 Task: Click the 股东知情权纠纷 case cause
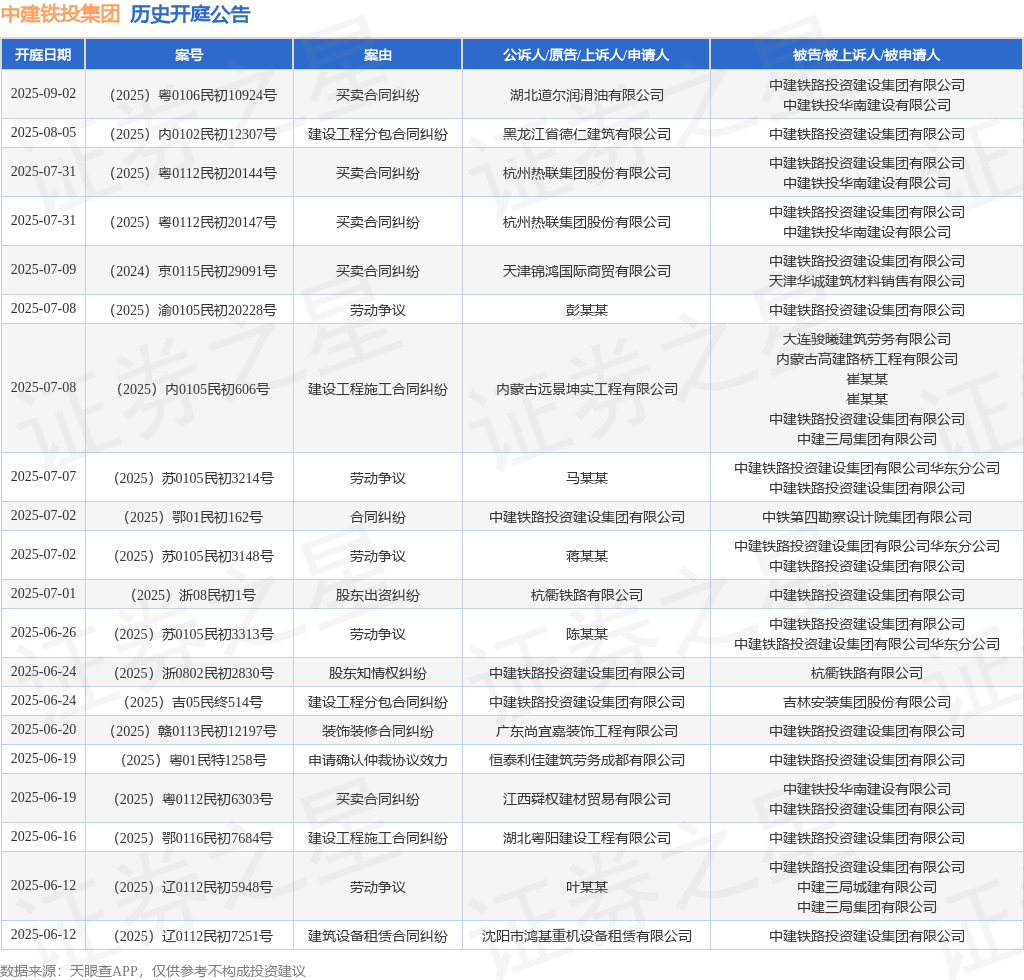click(x=377, y=673)
